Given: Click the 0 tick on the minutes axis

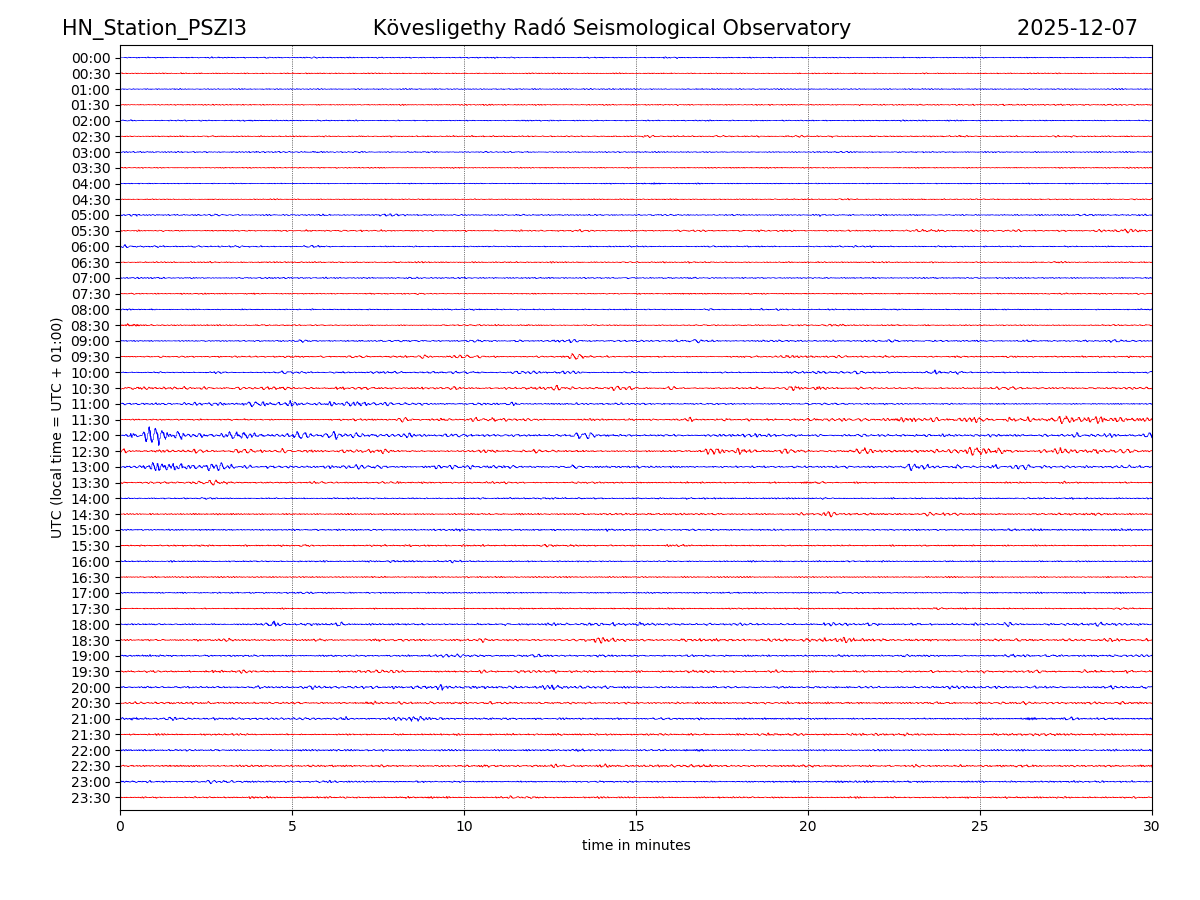Looking at the screenshot, I should [120, 827].
